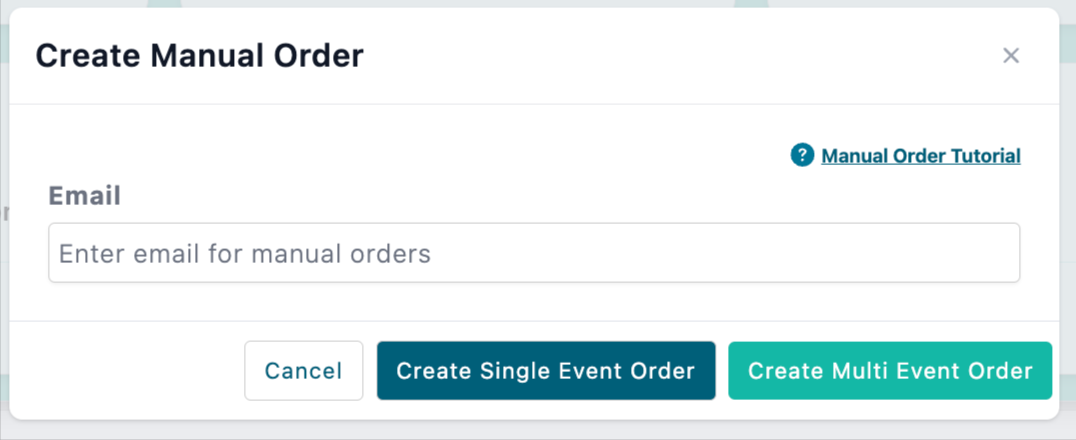Click the question mark help icon
Viewport: 1076px width, 440px height.
pyautogui.click(x=802, y=155)
